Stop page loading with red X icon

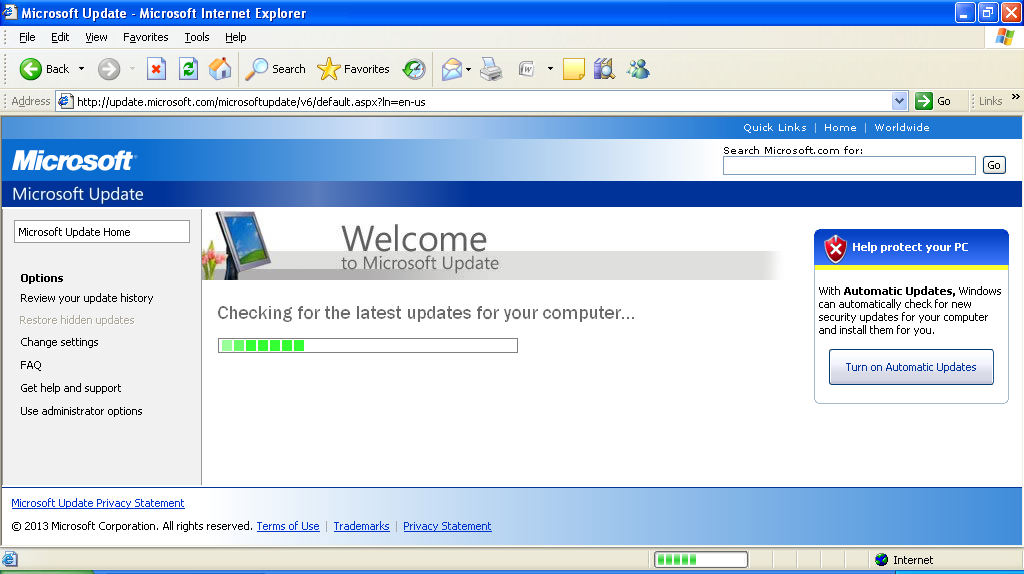(156, 69)
